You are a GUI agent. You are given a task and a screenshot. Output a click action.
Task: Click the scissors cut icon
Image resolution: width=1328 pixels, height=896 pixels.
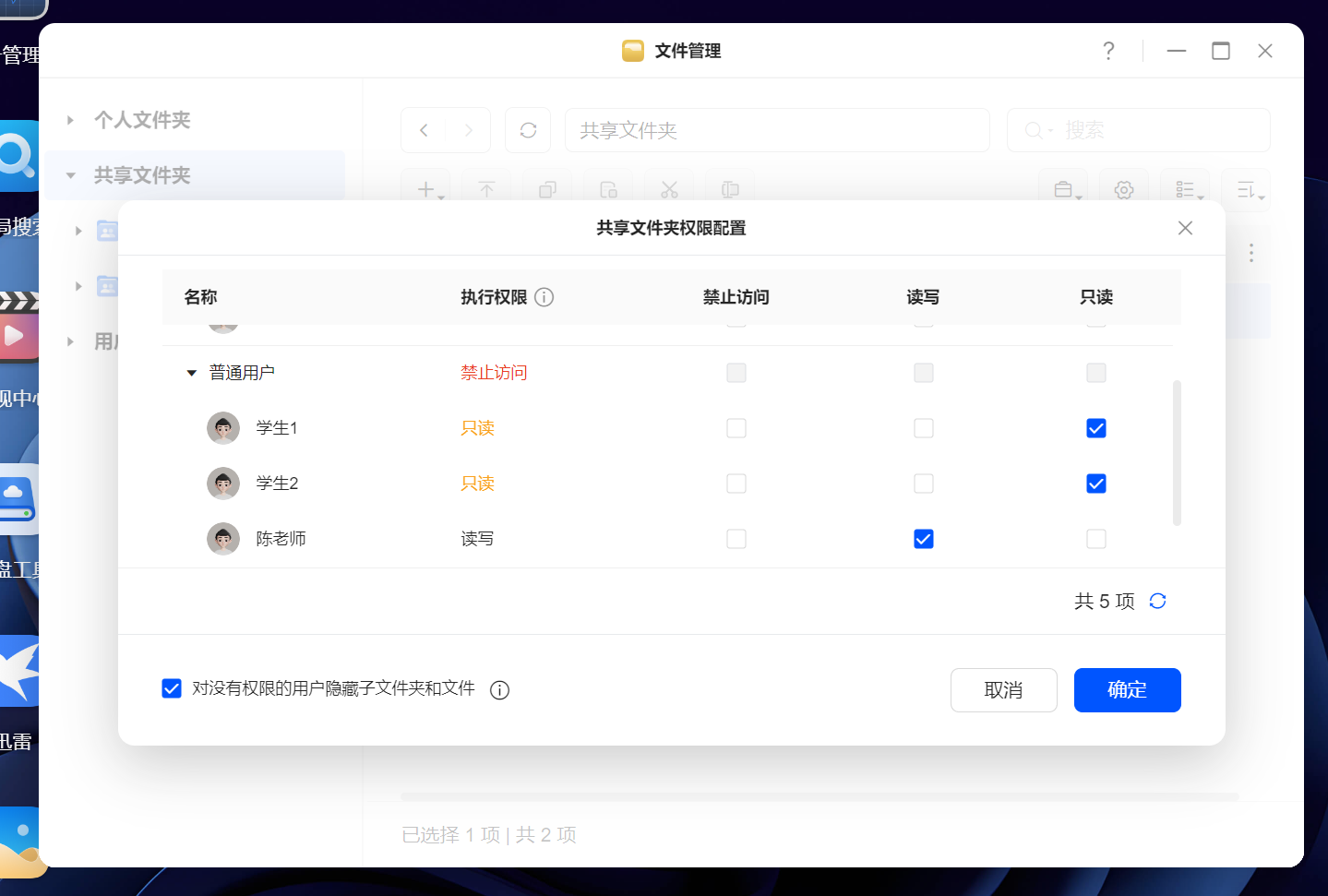(x=669, y=190)
